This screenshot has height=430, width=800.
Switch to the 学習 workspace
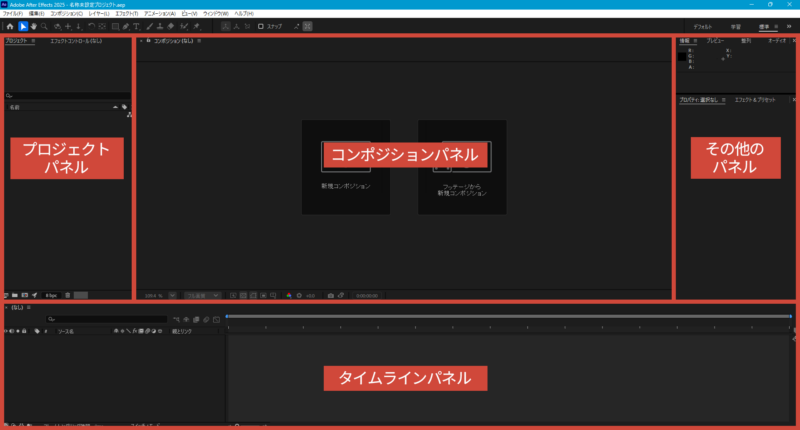pos(736,27)
